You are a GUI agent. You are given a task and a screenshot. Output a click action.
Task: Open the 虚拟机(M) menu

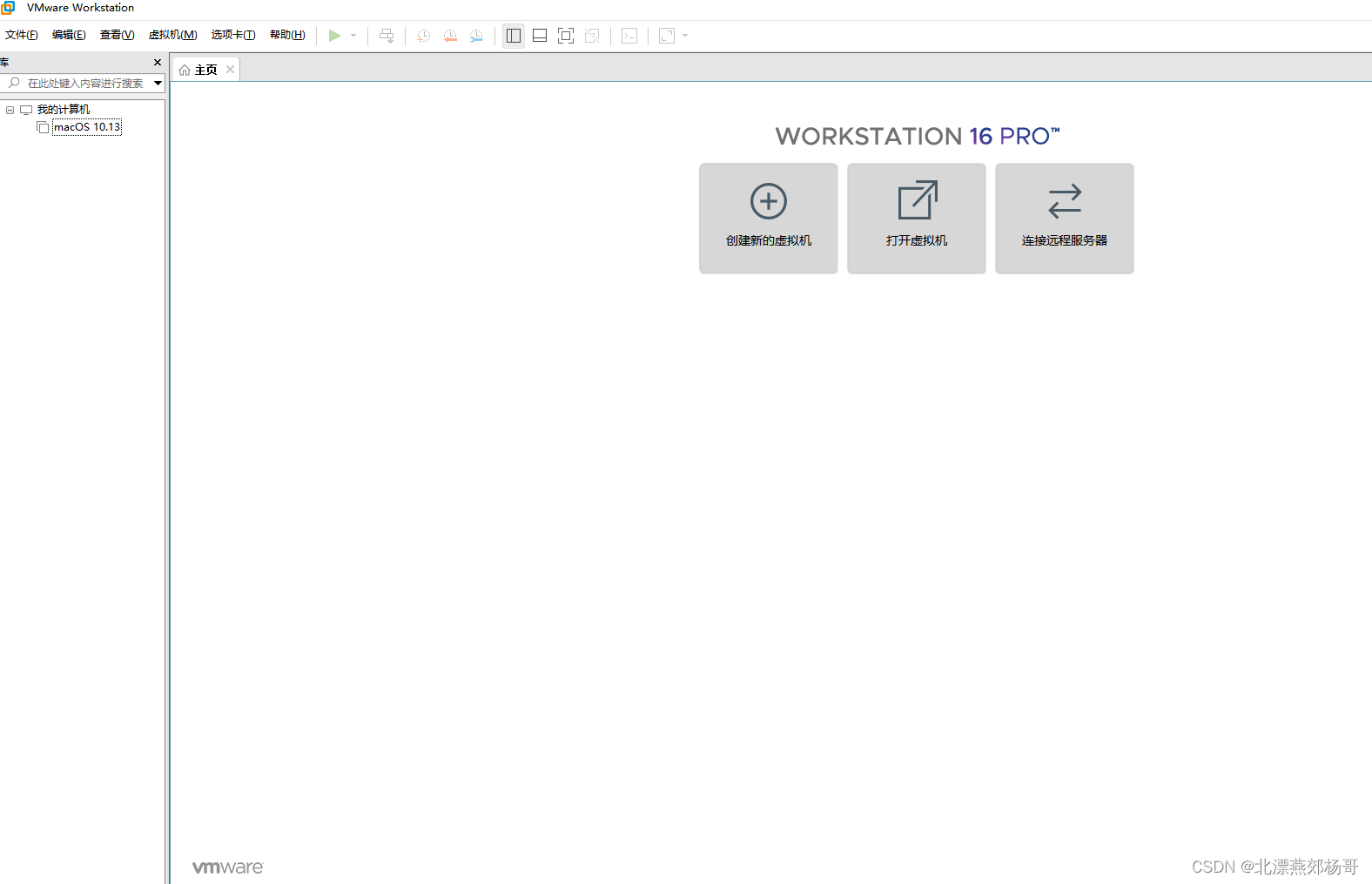(x=172, y=35)
